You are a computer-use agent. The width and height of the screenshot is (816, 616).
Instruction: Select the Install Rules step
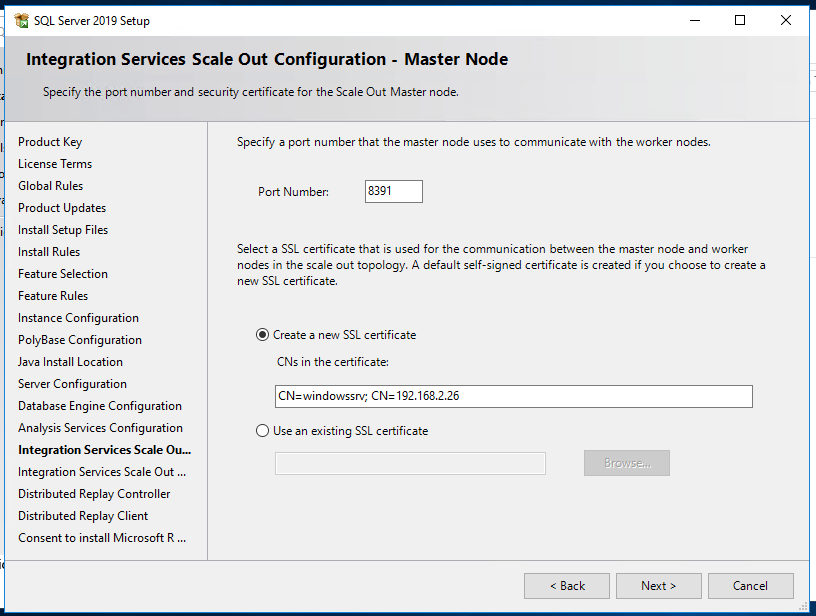pos(49,252)
